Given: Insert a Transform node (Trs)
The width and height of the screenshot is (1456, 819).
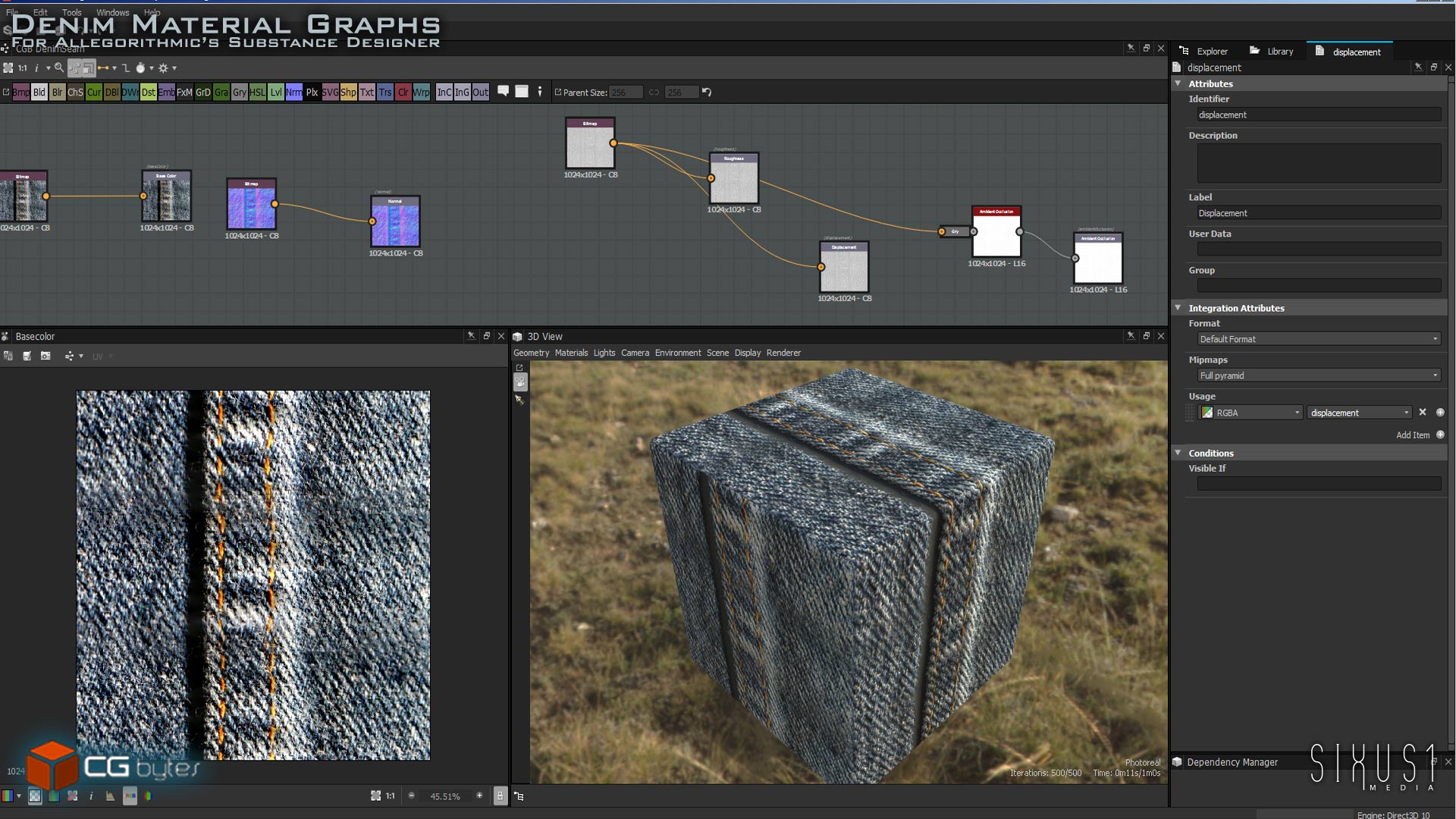Looking at the screenshot, I should tap(385, 93).
